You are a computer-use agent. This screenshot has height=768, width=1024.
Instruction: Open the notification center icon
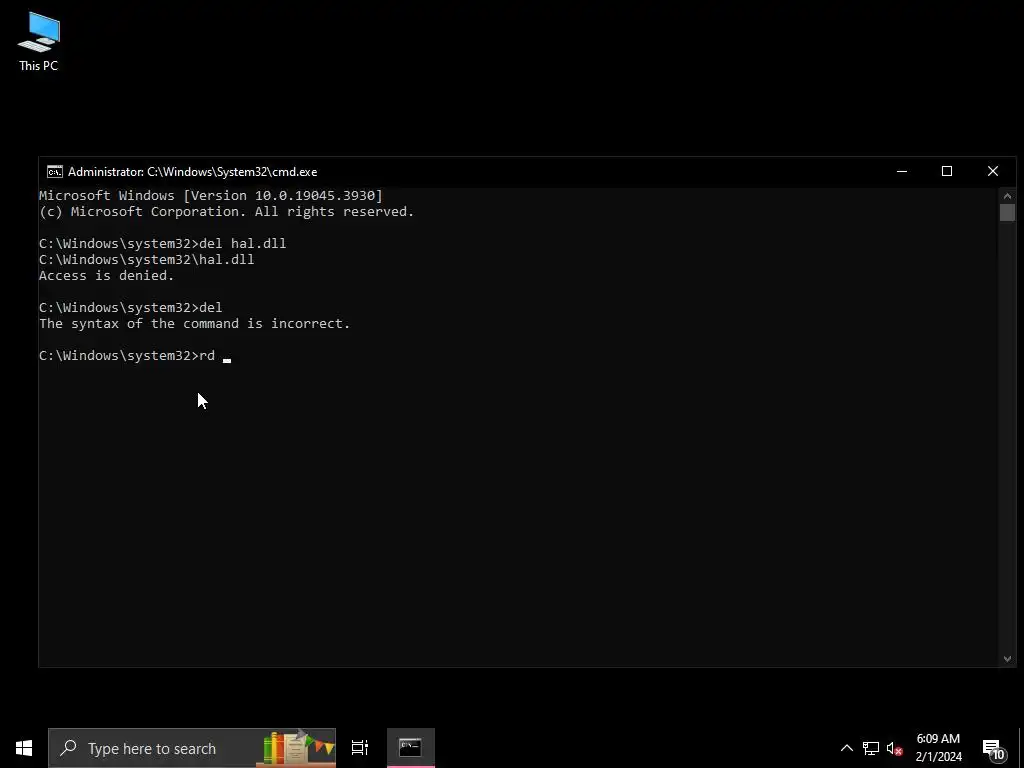click(994, 749)
